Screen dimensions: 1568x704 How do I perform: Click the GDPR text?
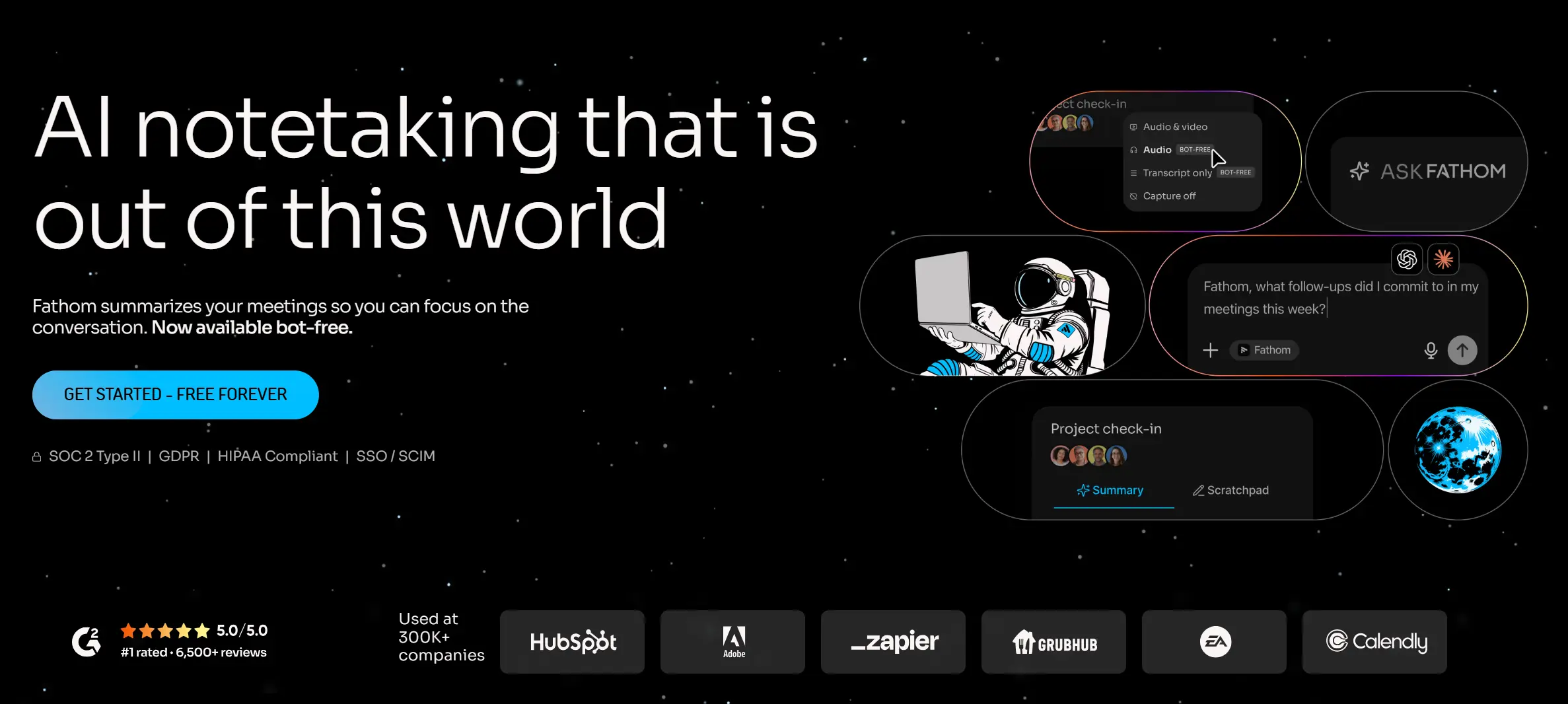coord(179,456)
